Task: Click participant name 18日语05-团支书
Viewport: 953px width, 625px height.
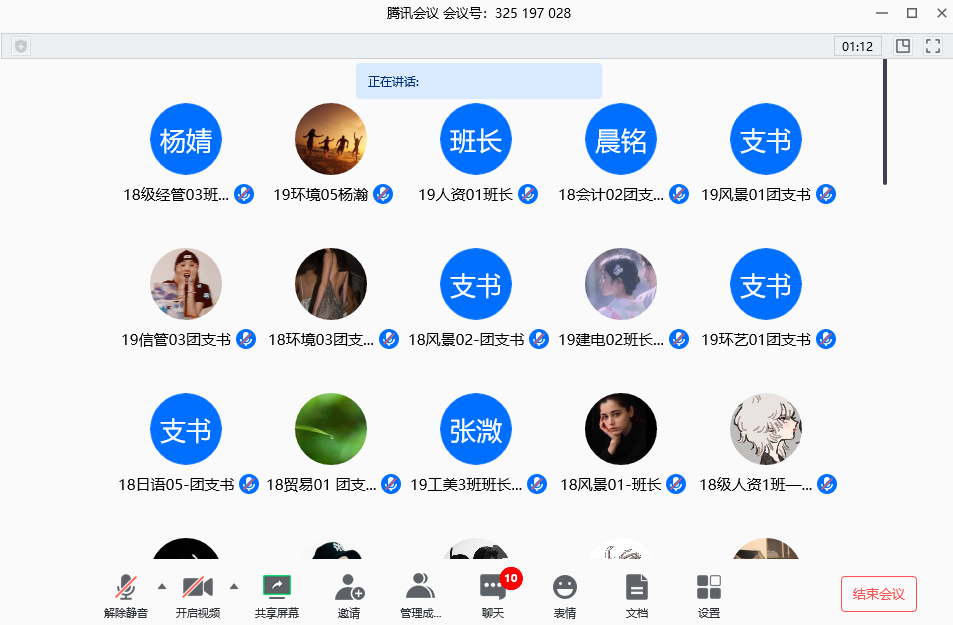Action: coord(176,485)
